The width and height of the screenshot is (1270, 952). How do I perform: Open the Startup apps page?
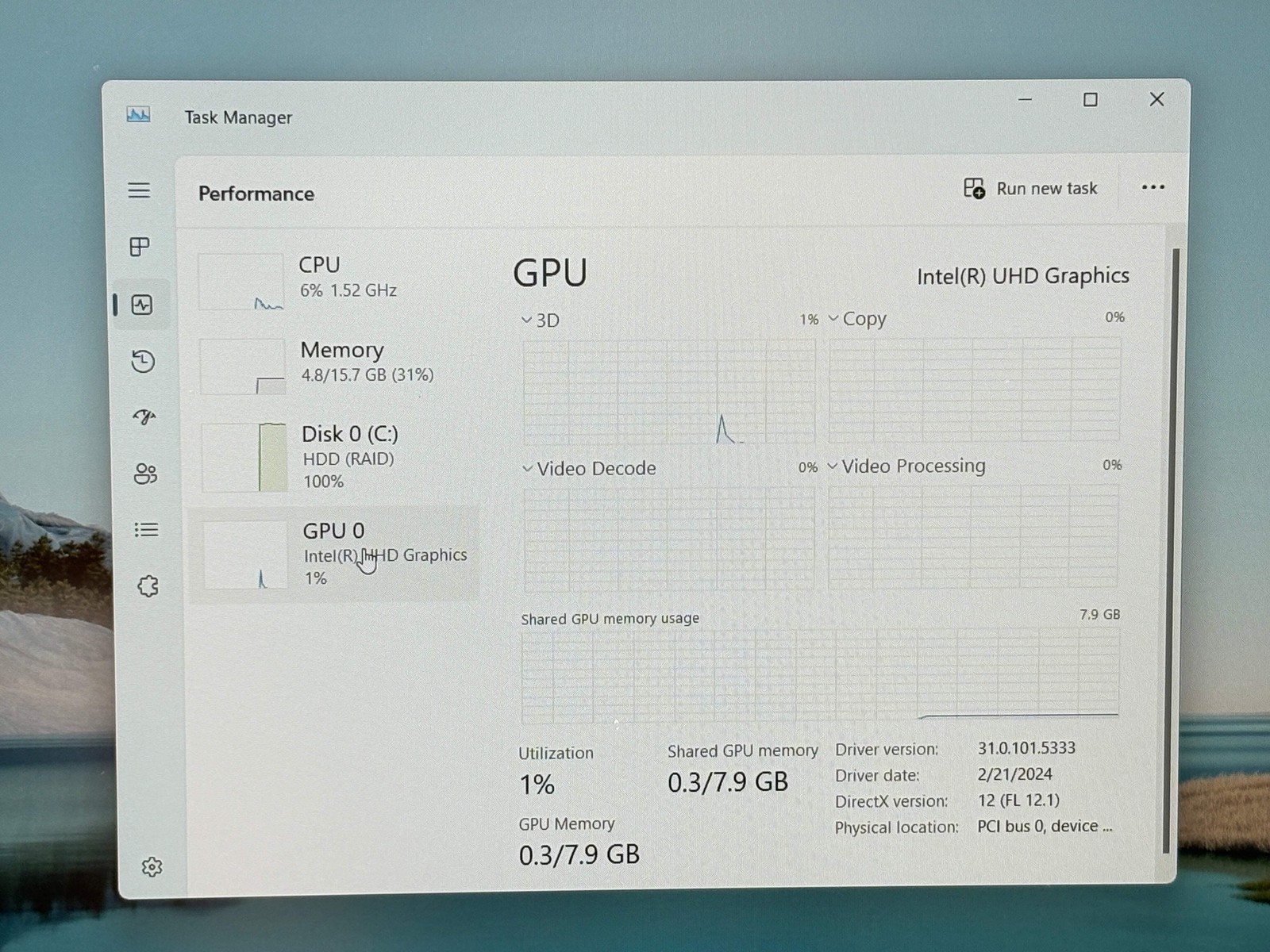point(144,417)
